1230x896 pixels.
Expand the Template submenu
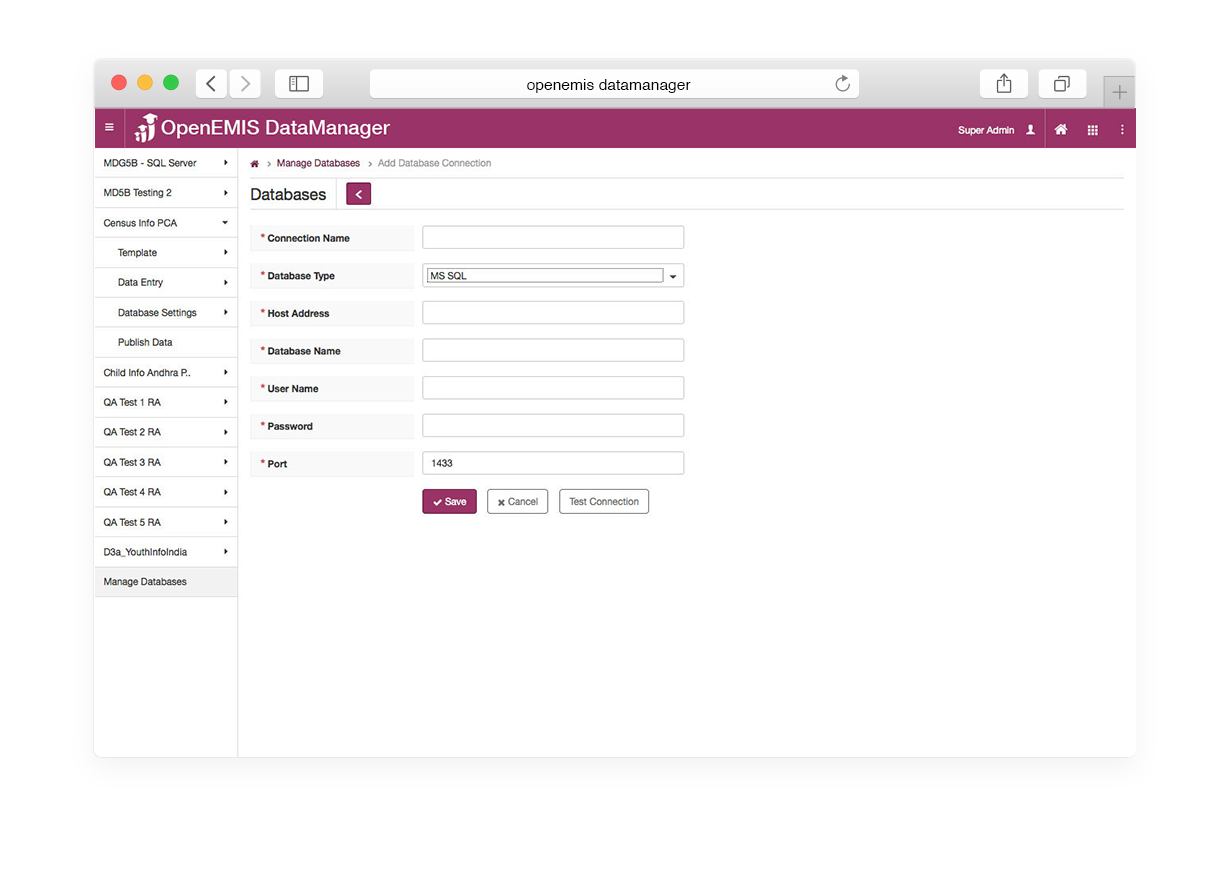(x=166, y=253)
